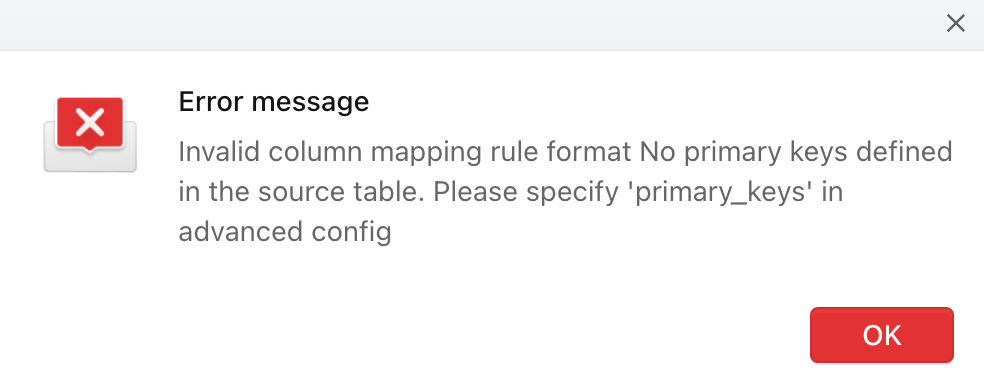Click the pointer tip below the red badge
This screenshot has height=372, width=984.
90,150
